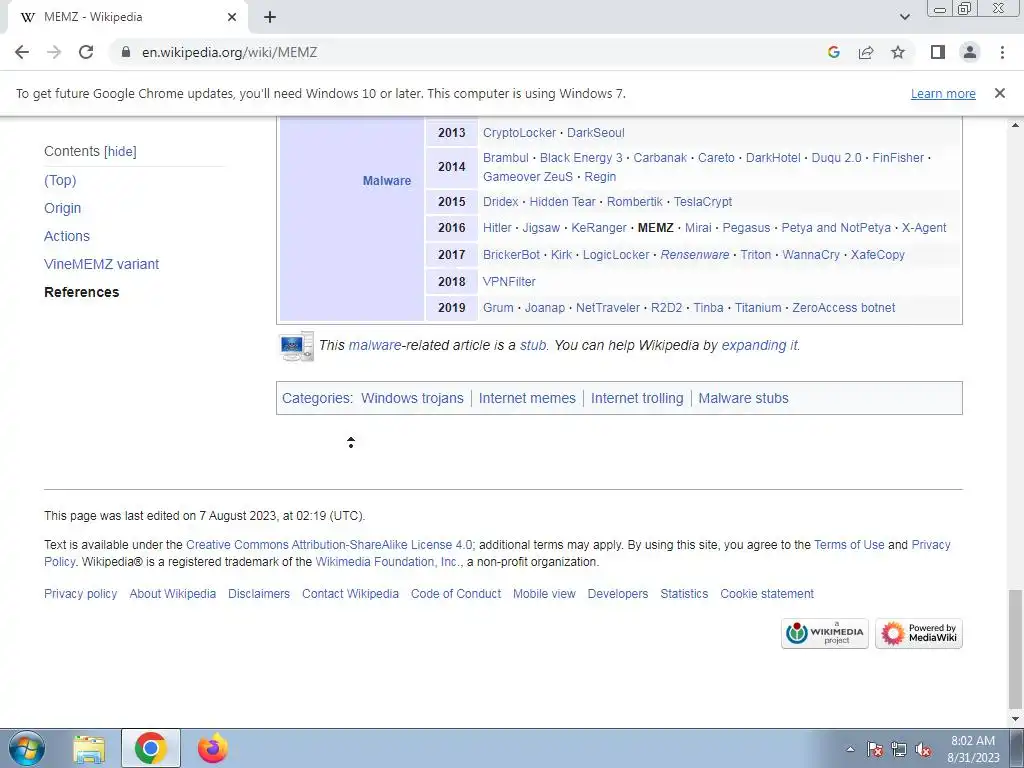Open ZeroAccess botnet link
This screenshot has width=1024, height=768.
844,308
